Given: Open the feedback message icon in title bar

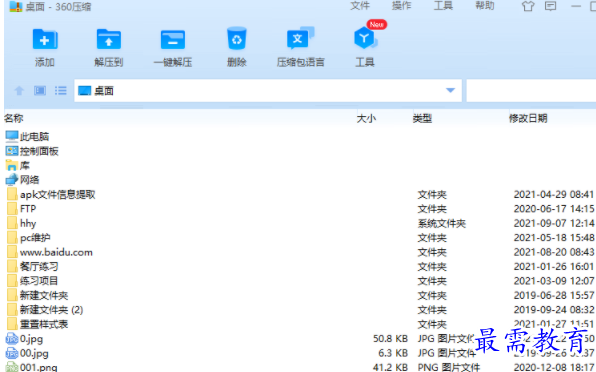Looking at the screenshot, I should pyautogui.click(x=550, y=6).
